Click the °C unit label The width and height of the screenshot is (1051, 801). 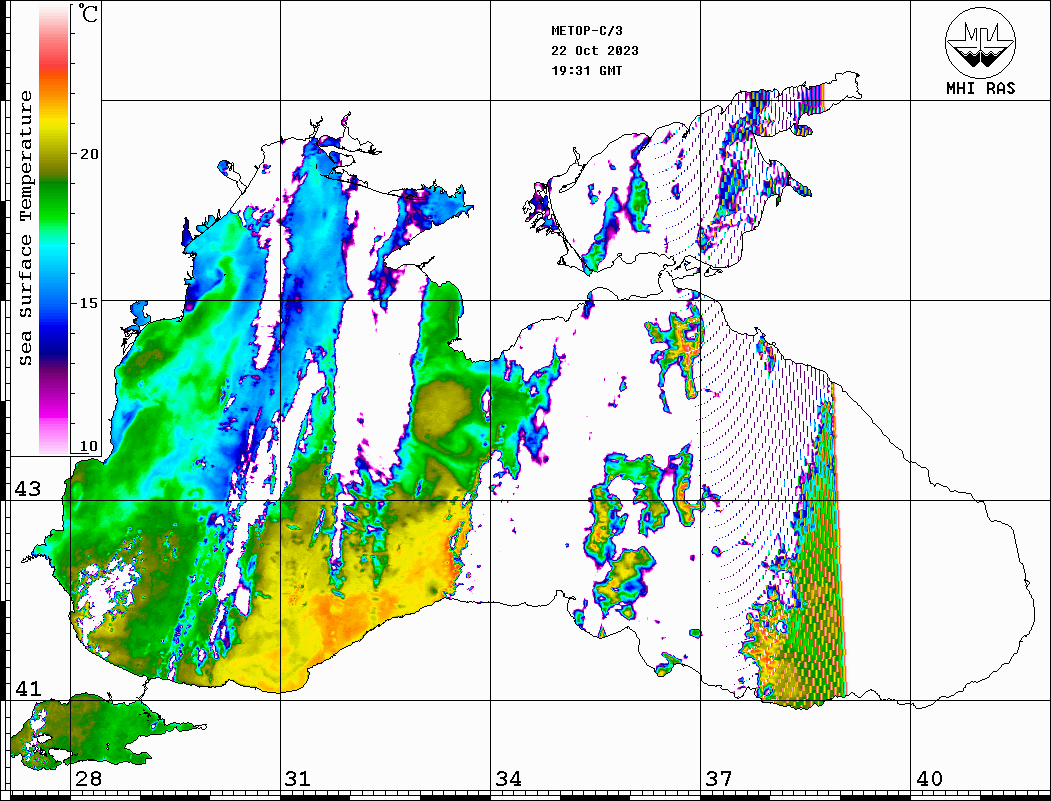click(87, 13)
